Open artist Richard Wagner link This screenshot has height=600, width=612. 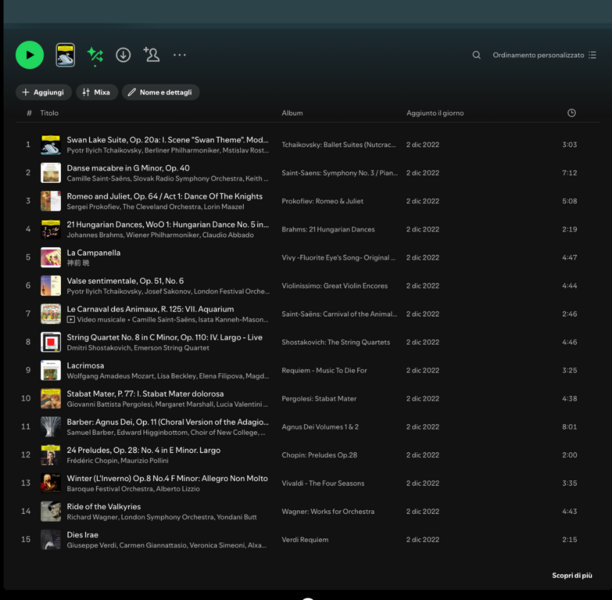tap(92, 517)
